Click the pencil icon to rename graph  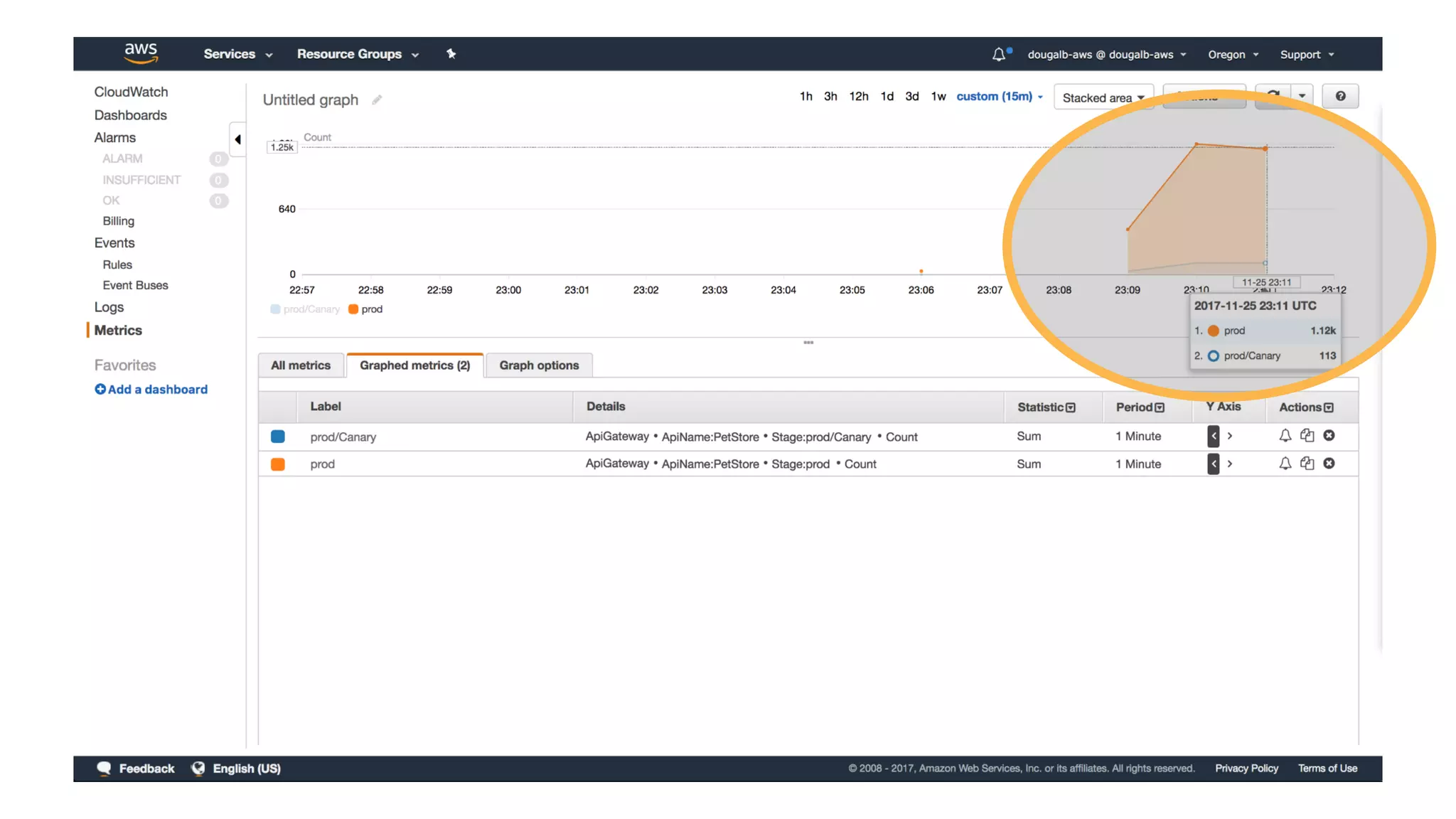(377, 100)
